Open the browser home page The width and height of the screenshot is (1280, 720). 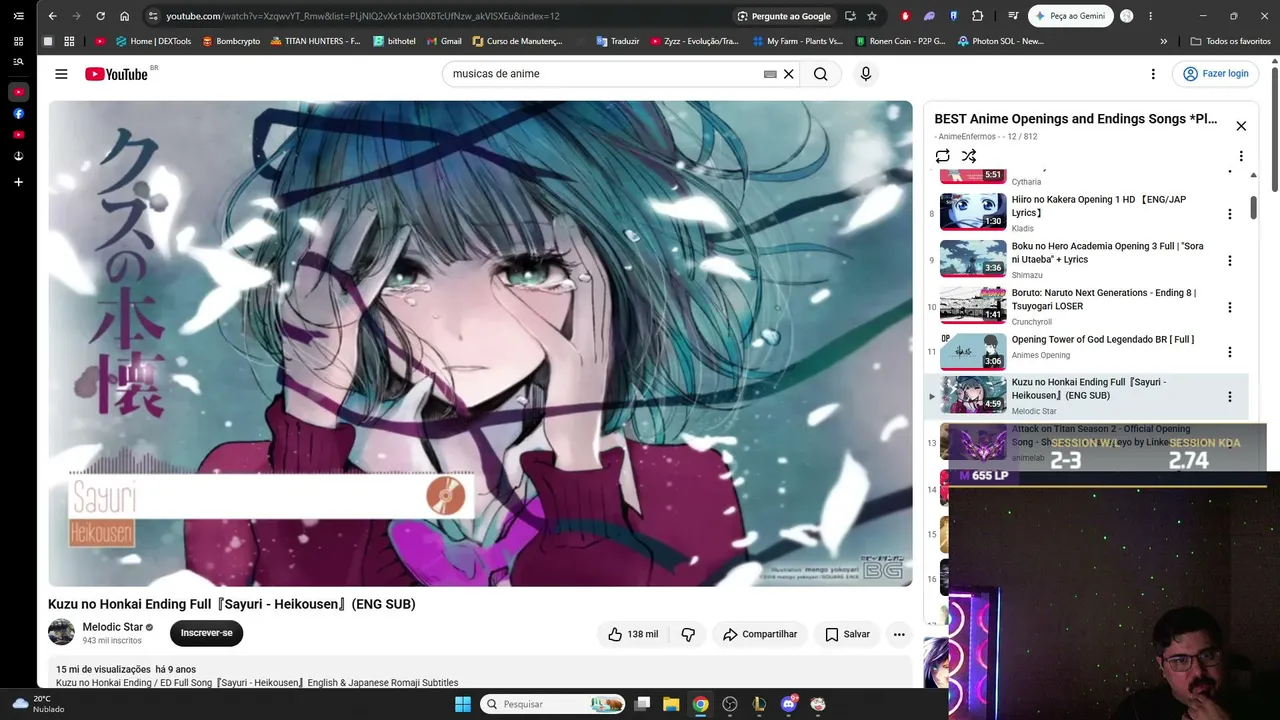point(124,16)
